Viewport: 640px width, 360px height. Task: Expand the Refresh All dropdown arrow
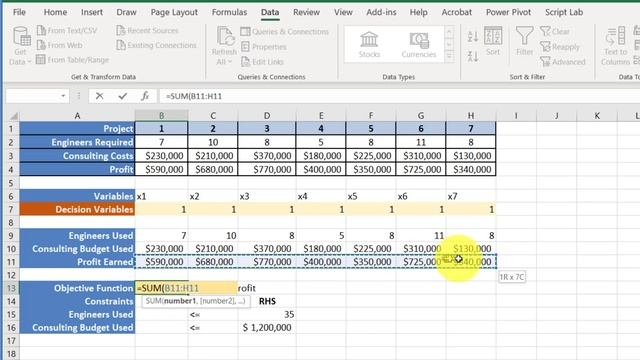230,62
